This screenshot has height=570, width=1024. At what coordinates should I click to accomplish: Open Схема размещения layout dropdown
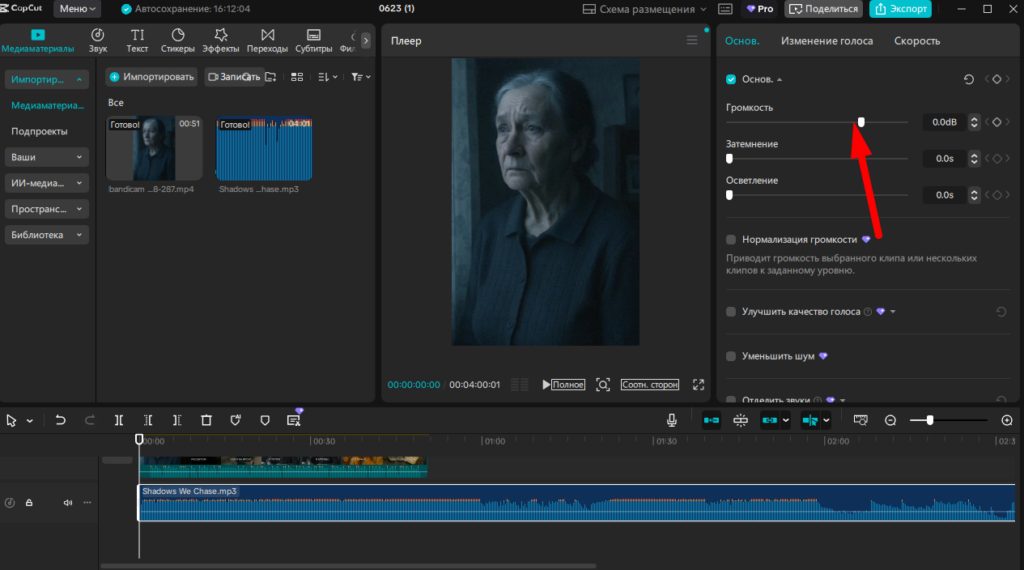pyautogui.click(x=645, y=9)
